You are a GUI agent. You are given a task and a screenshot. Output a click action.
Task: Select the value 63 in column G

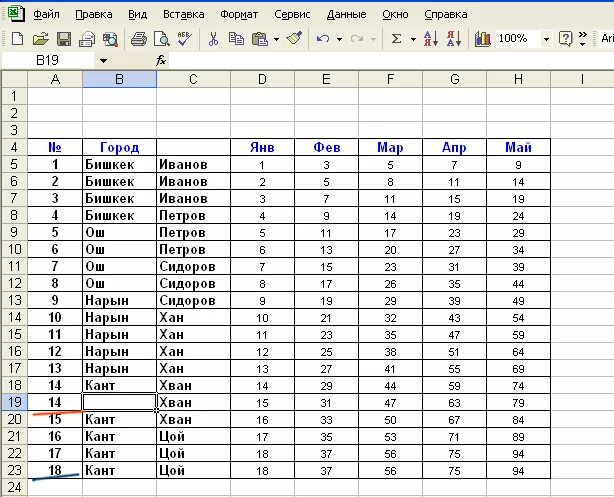pyautogui.click(x=454, y=402)
